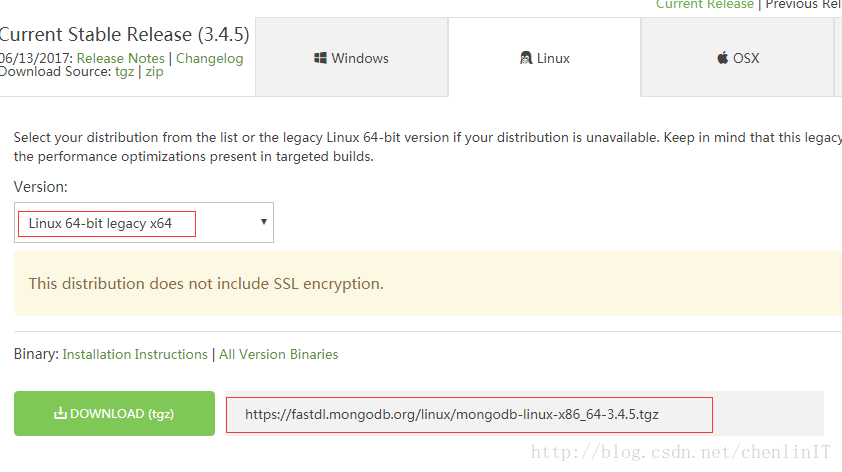The height and width of the screenshot is (472, 842).
Task: Click the Current Release link at top
Action: point(704,5)
